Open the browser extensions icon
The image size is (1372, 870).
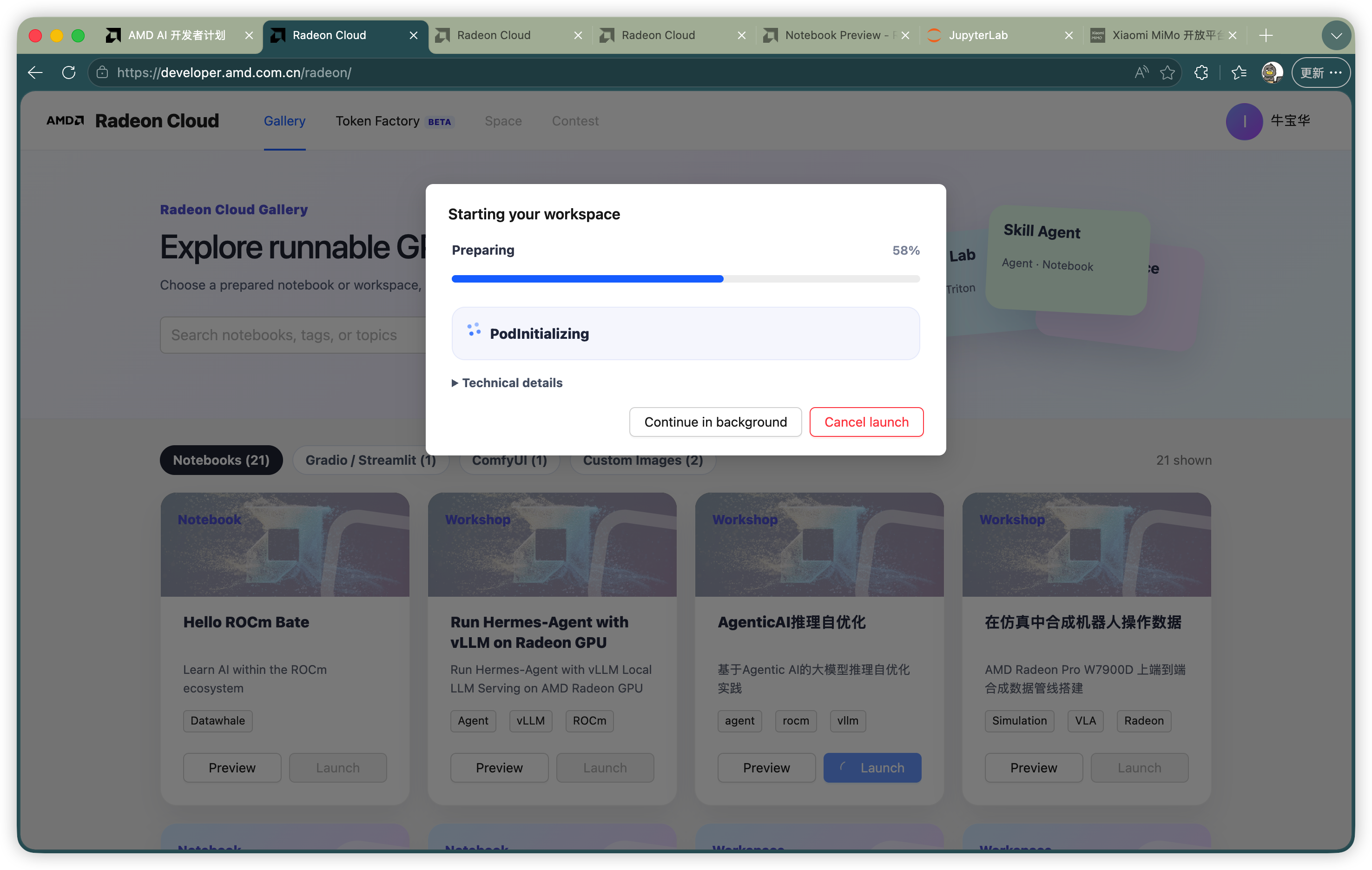coord(1201,72)
